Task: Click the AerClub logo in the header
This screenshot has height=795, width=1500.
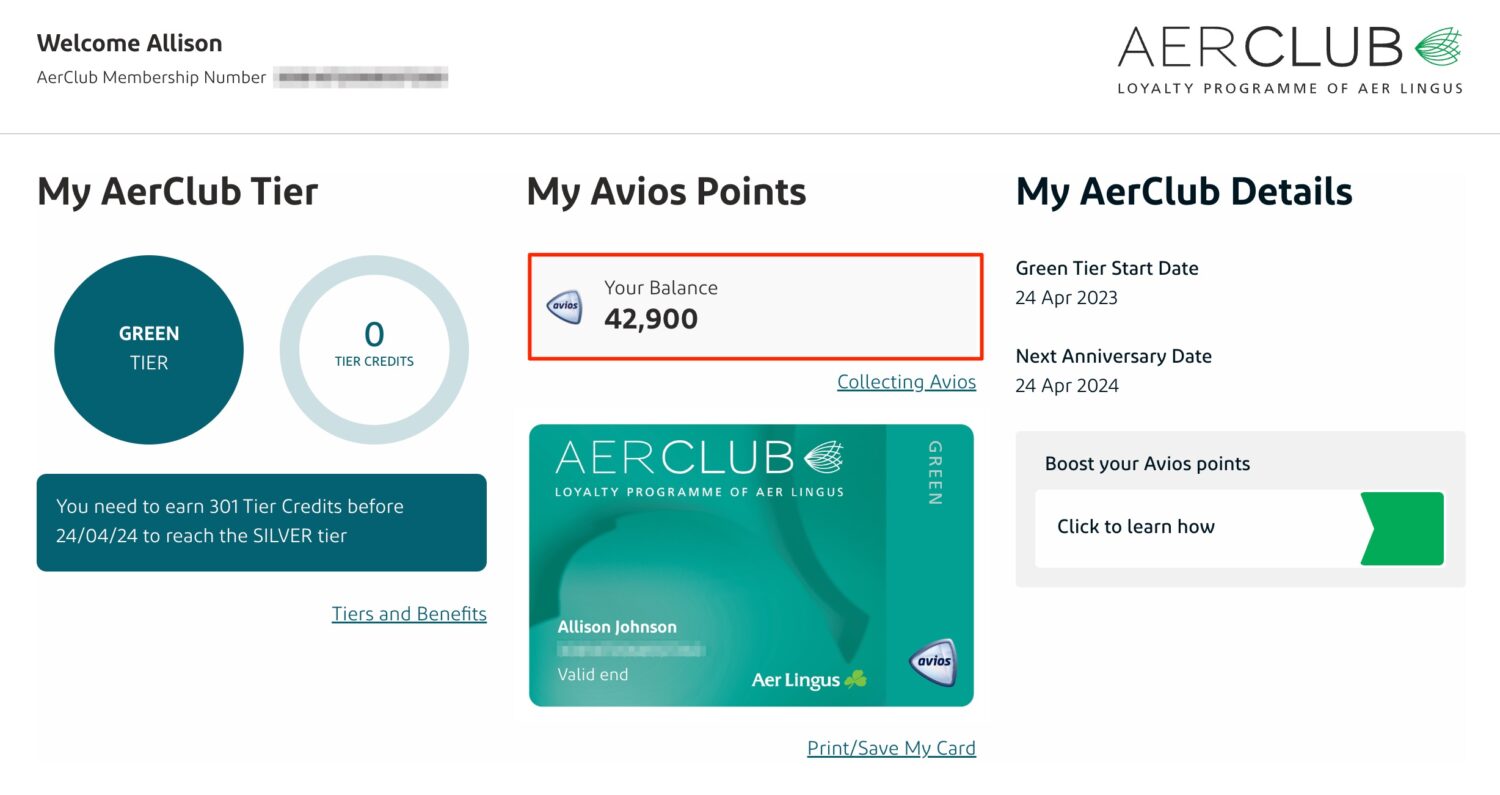Action: 1288,55
